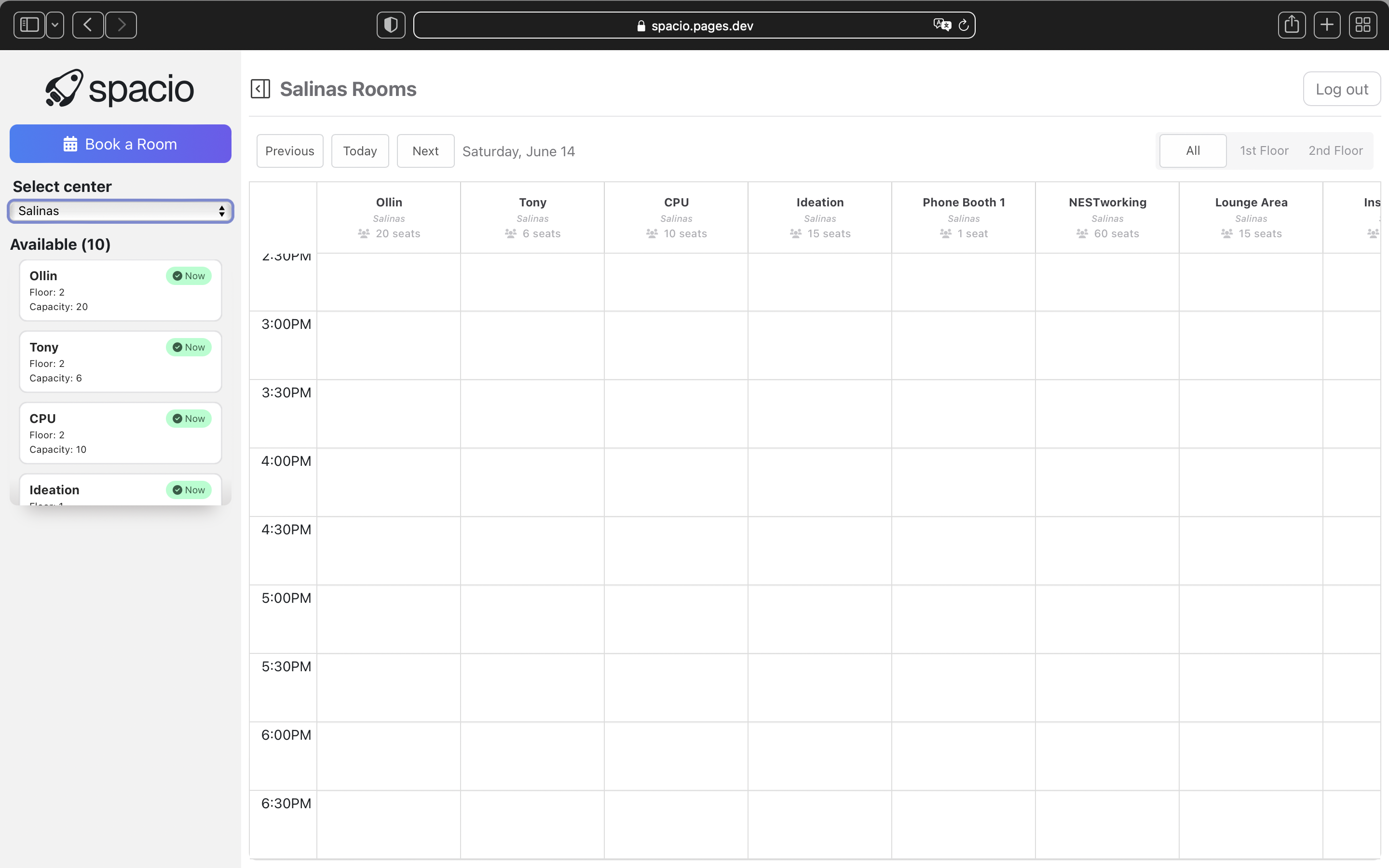
Task: Click the Now badge on the Ideation card
Action: 188,489
